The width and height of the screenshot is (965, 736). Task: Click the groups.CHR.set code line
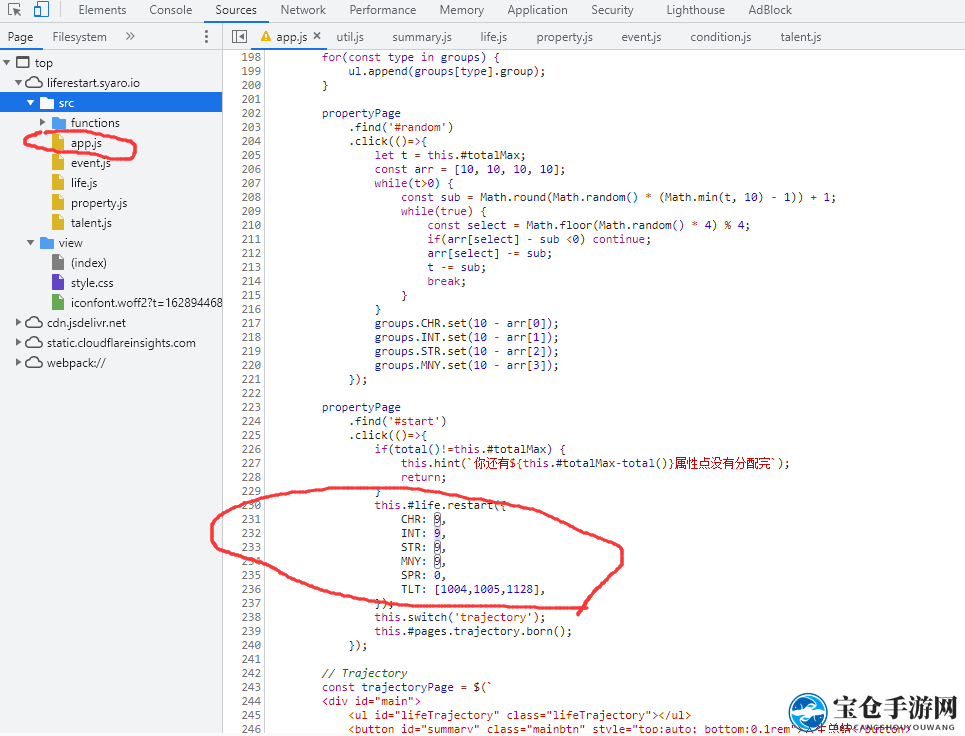tap(466, 323)
